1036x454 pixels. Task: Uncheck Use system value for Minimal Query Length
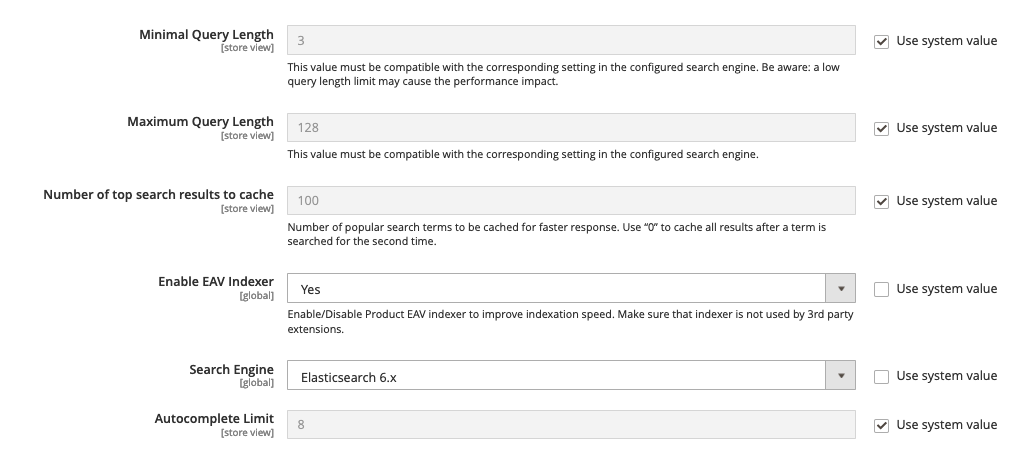point(881,42)
